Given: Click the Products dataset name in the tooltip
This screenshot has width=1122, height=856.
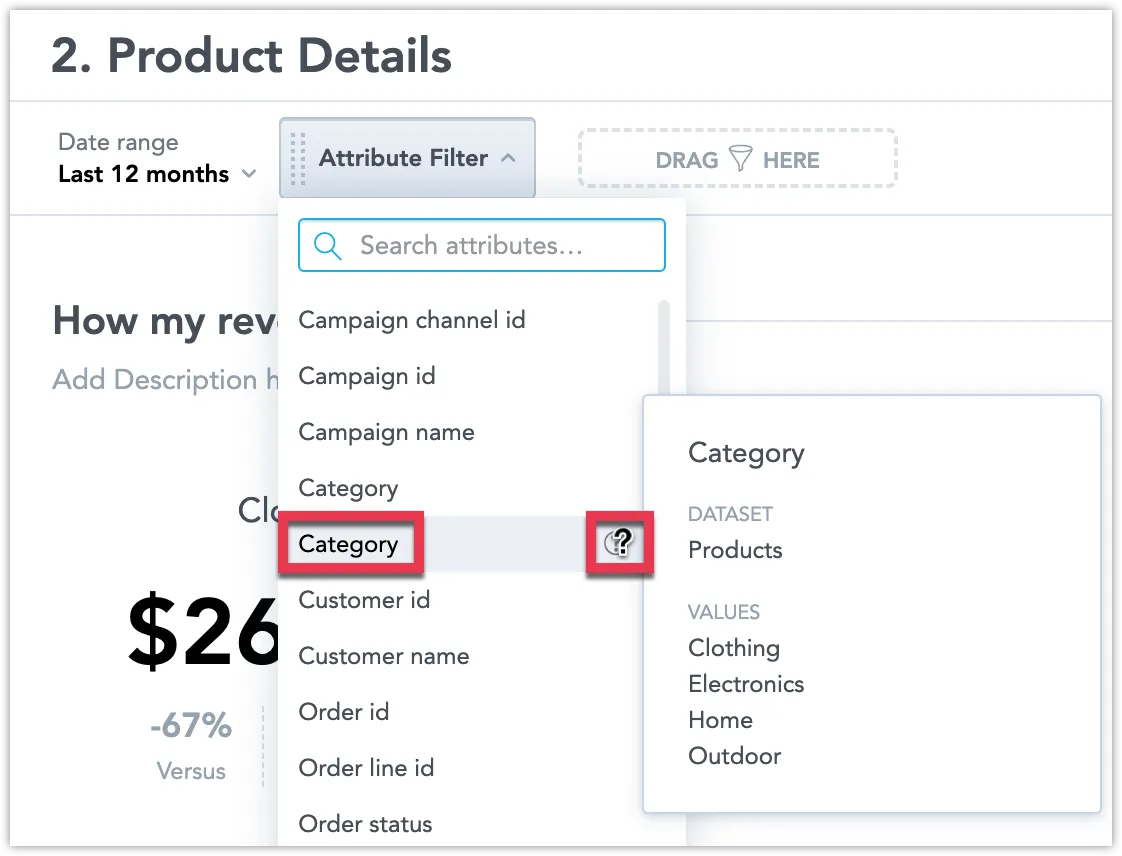Looking at the screenshot, I should (735, 550).
